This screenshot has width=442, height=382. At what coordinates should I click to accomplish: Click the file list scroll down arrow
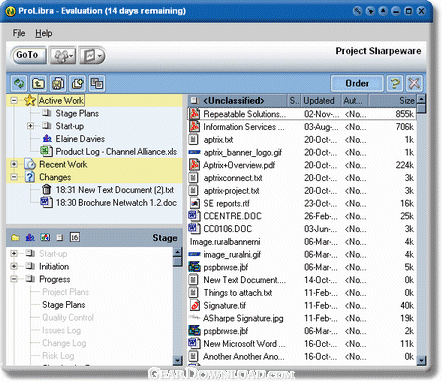coord(422,360)
